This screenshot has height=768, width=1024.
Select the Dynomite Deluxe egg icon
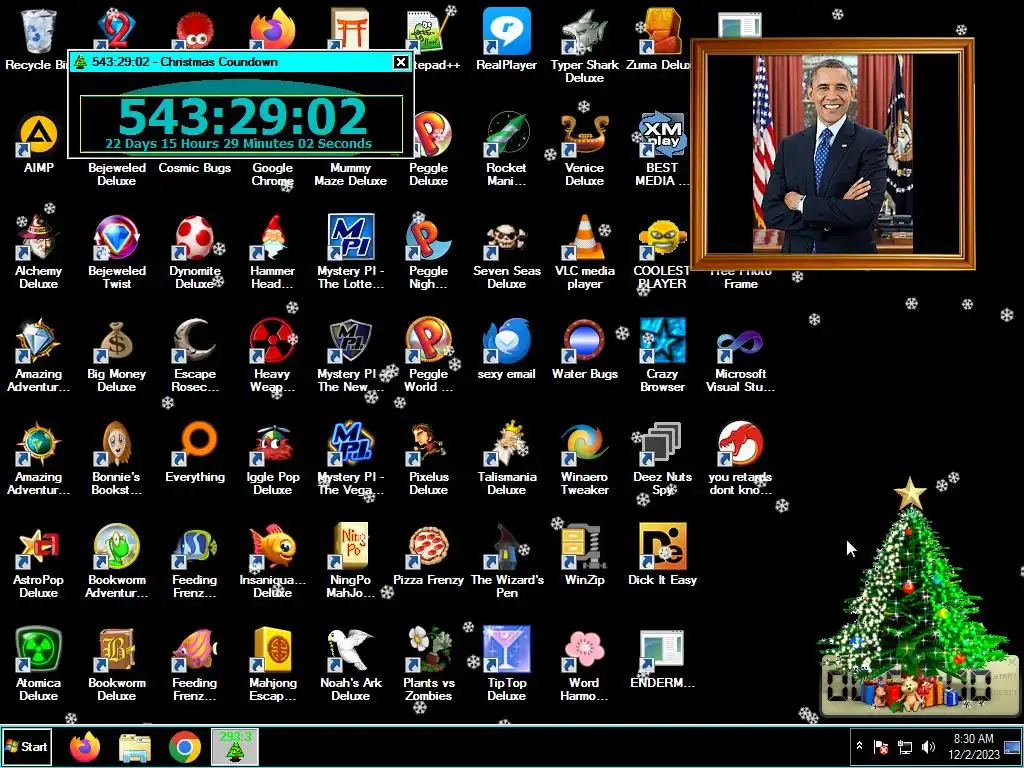pyautogui.click(x=195, y=251)
